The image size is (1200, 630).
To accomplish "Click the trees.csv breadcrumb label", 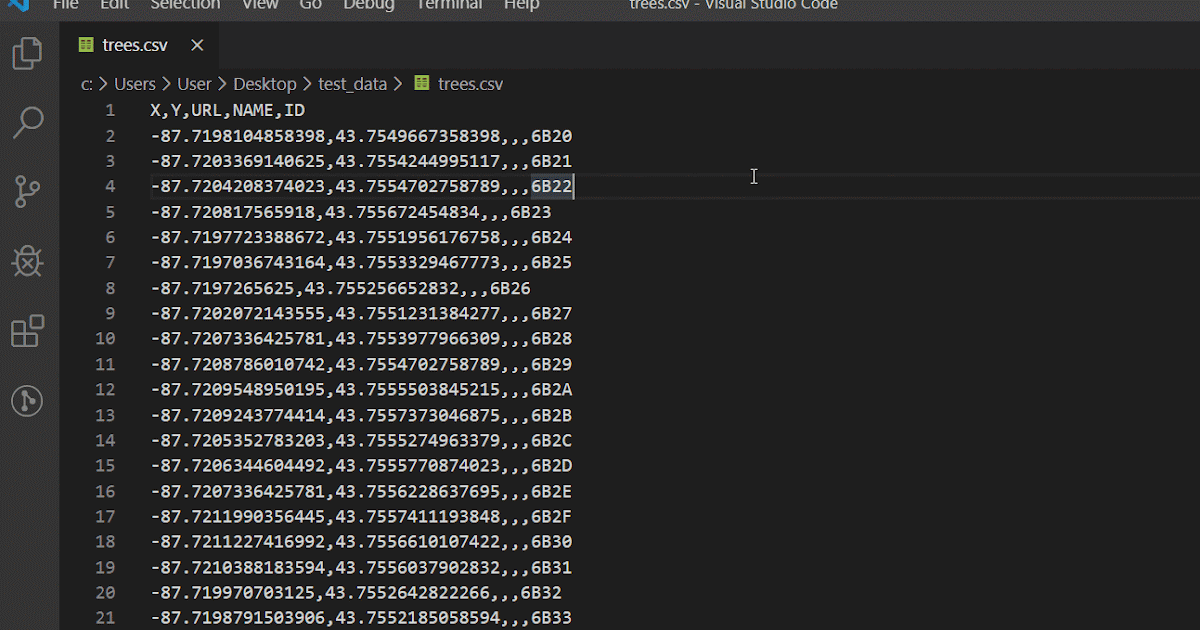I will pyautogui.click(x=469, y=84).
